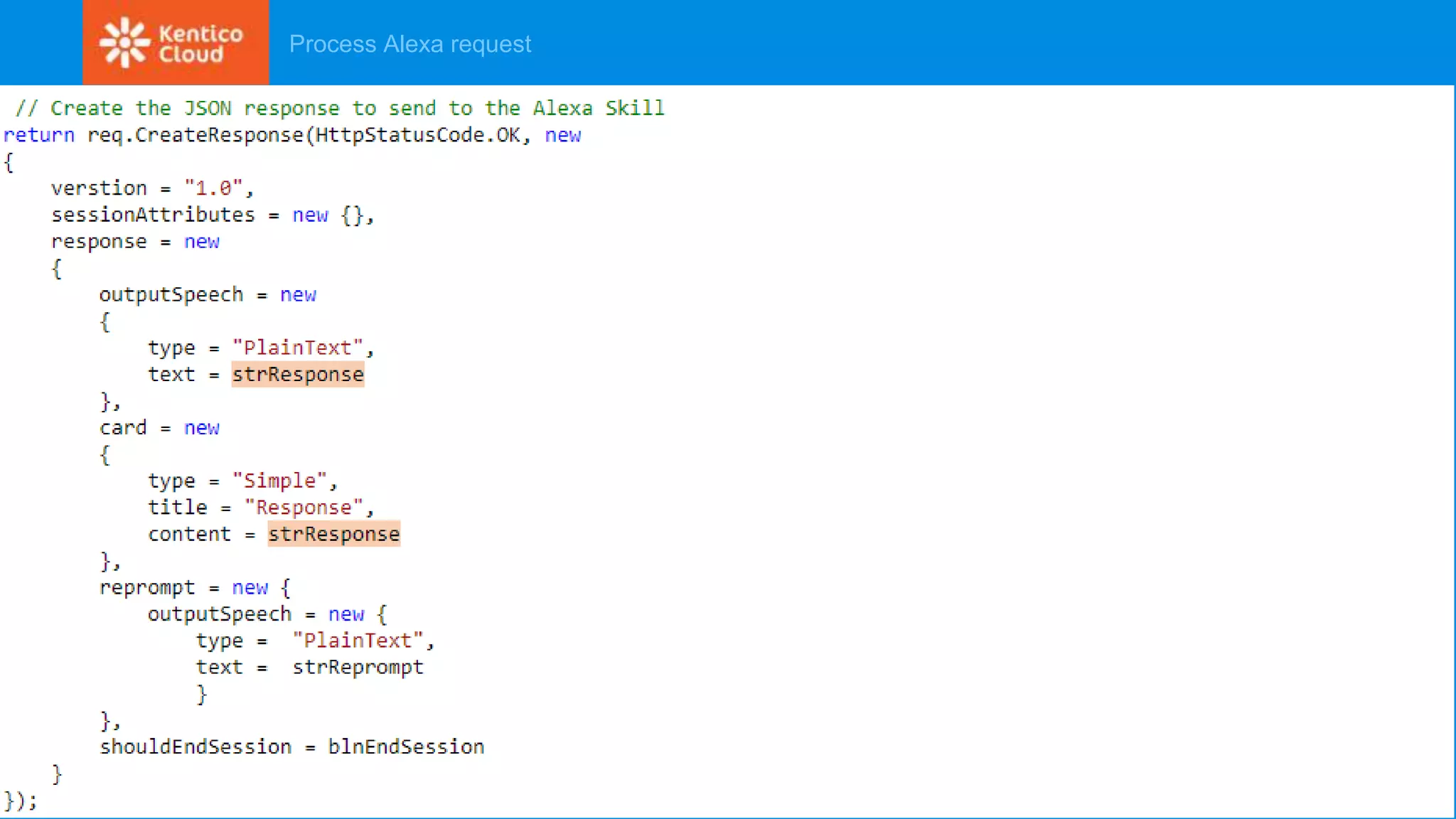Click the card property name
This screenshot has height=819, width=1456.
coord(124,427)
